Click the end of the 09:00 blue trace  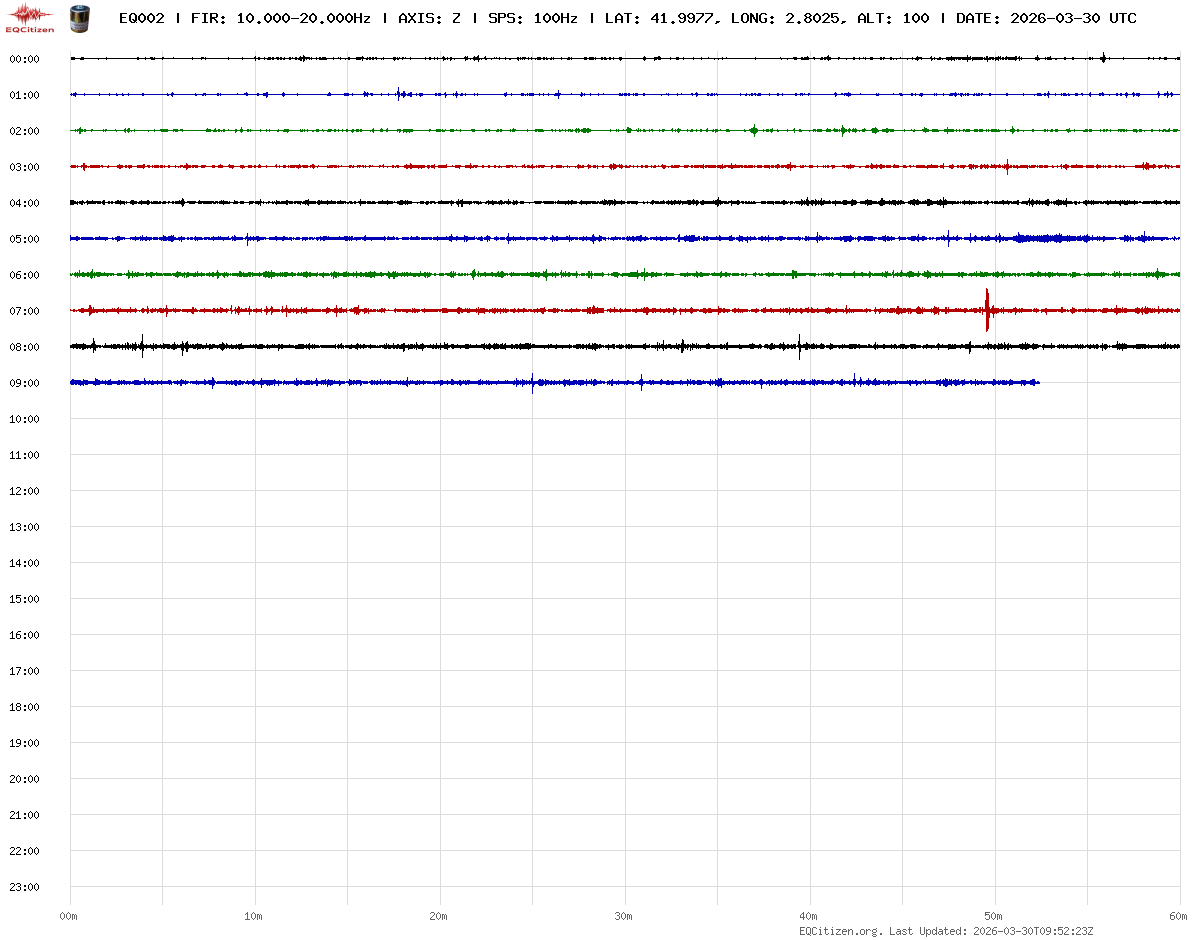[x=1038, y=382]
